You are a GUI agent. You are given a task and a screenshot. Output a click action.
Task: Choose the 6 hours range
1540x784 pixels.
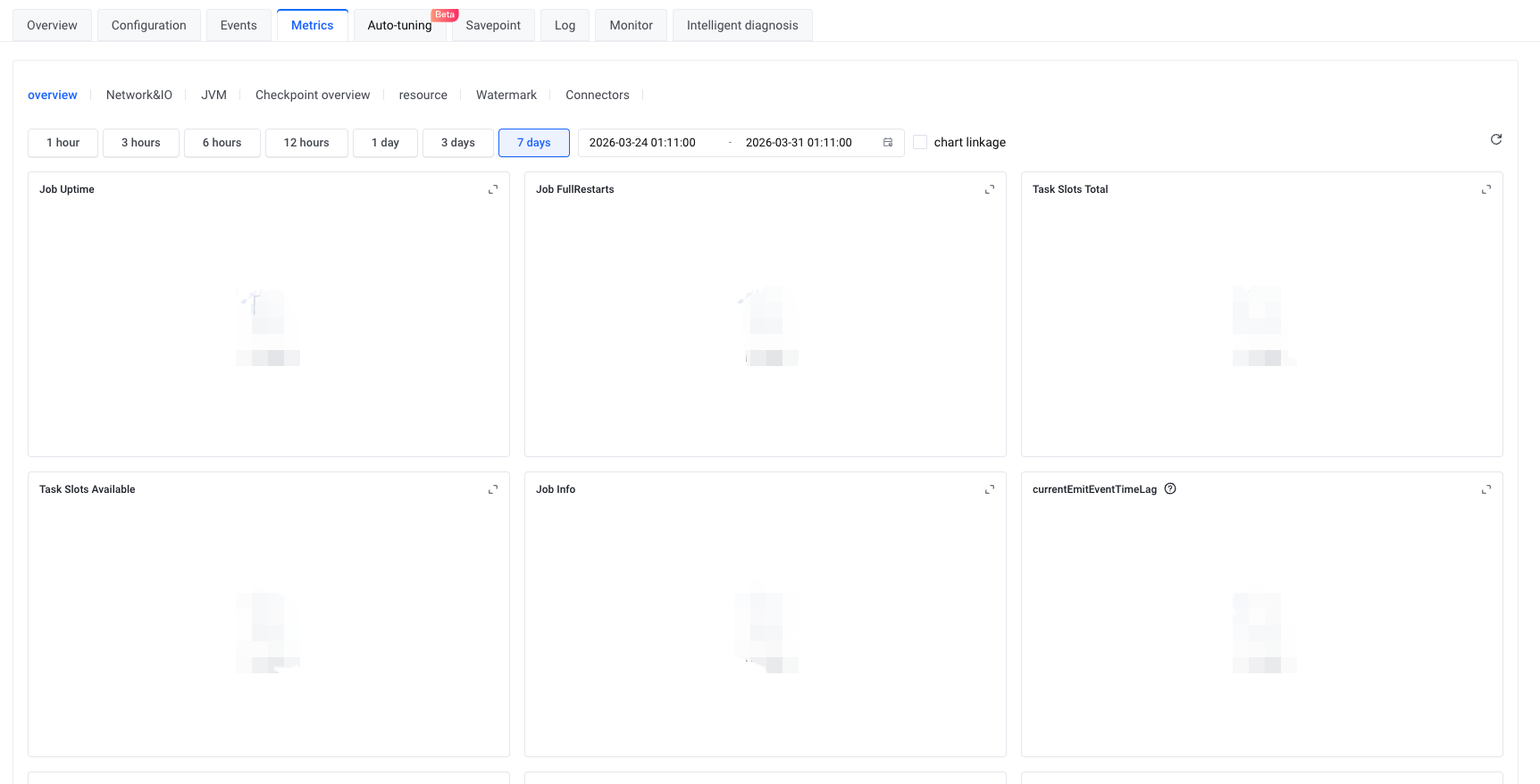click(x=222, y=143)
